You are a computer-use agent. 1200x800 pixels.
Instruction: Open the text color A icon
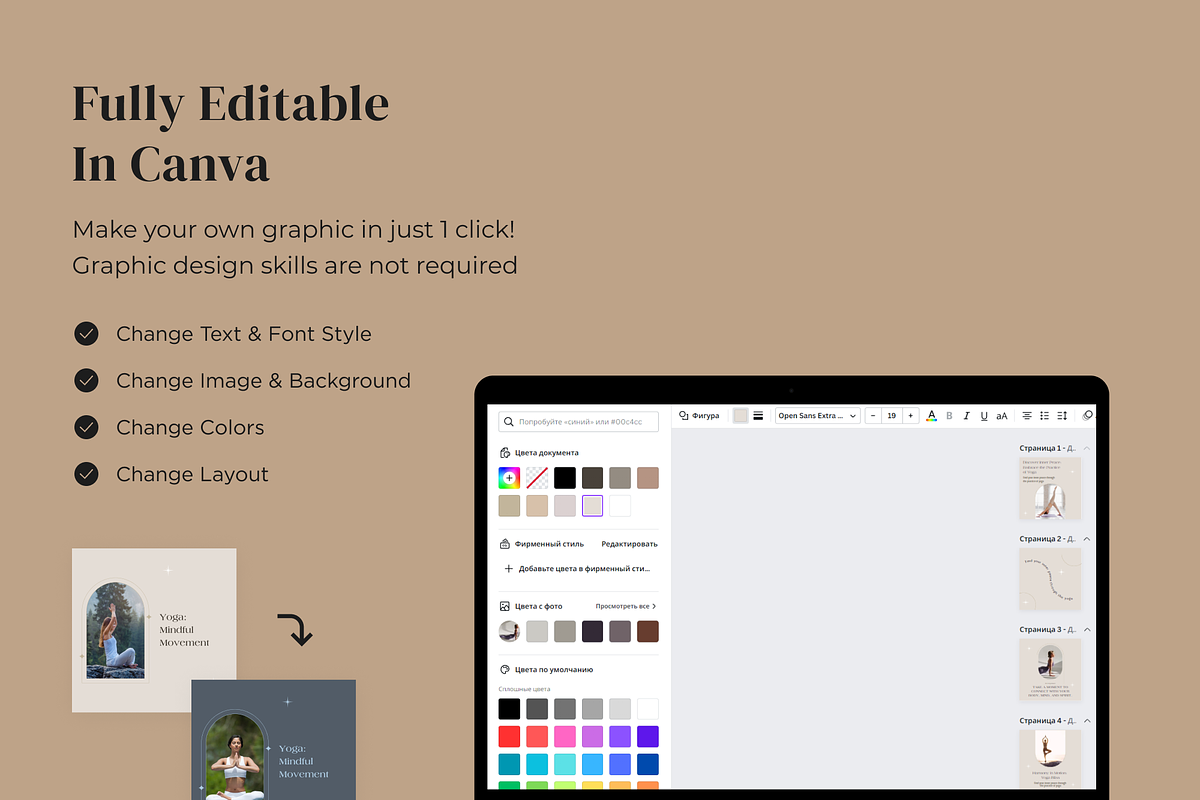click(x=932, y=415)
